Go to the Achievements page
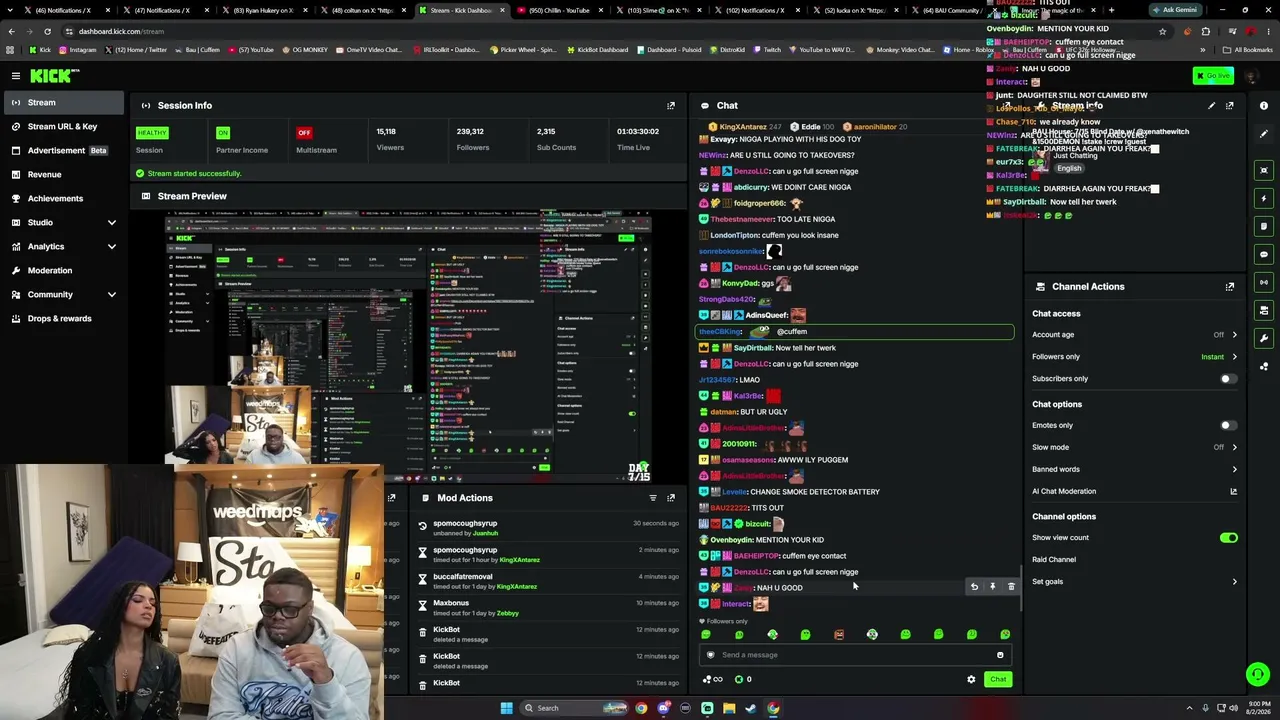 (62, 198)
